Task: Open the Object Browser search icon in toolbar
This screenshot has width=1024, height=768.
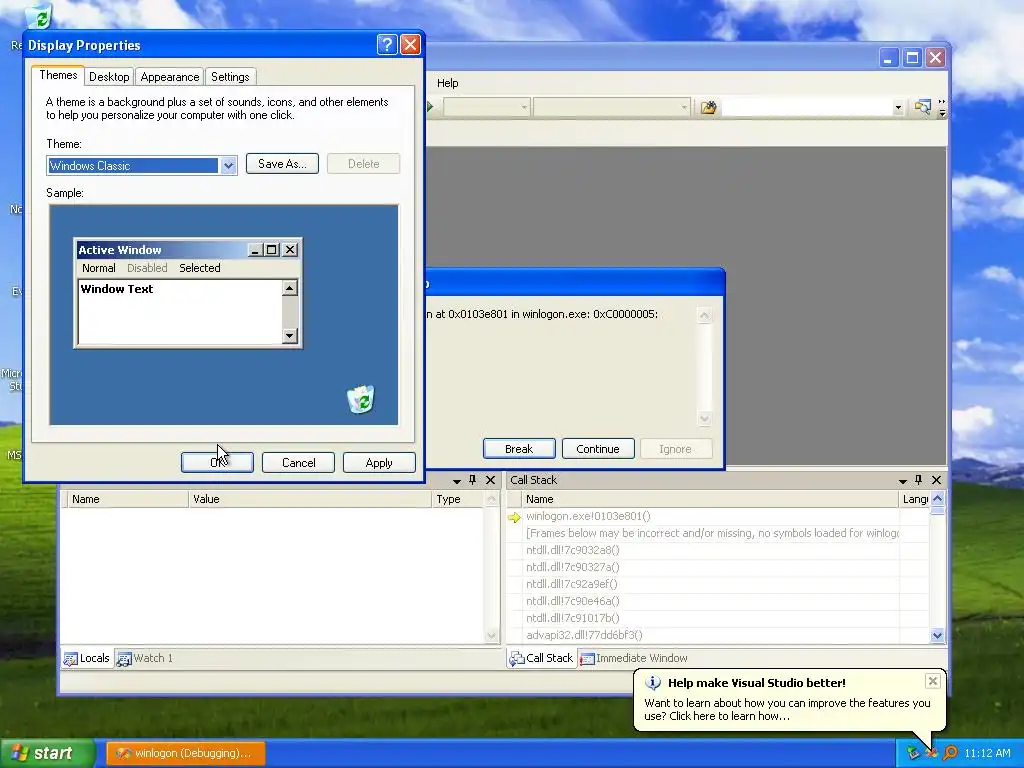Action: coord(922,107)
